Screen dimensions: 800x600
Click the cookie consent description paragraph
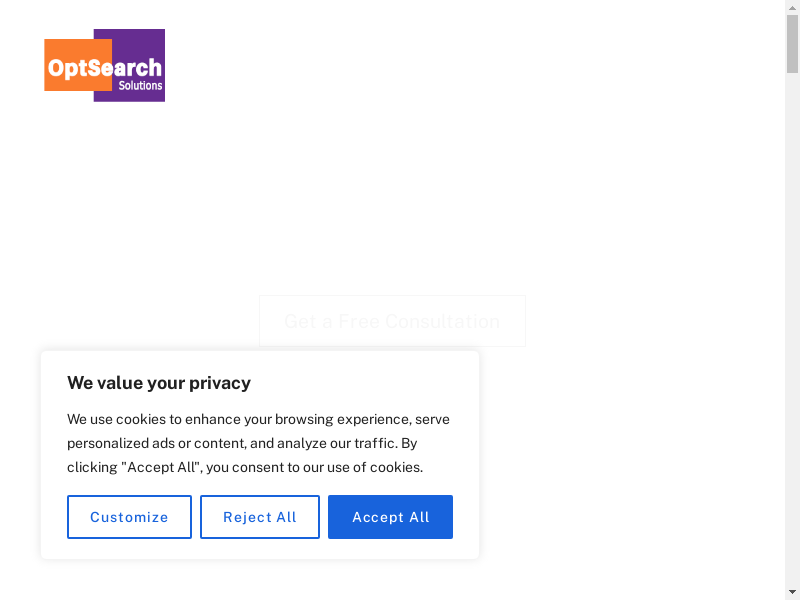click(x=258, y=443)
